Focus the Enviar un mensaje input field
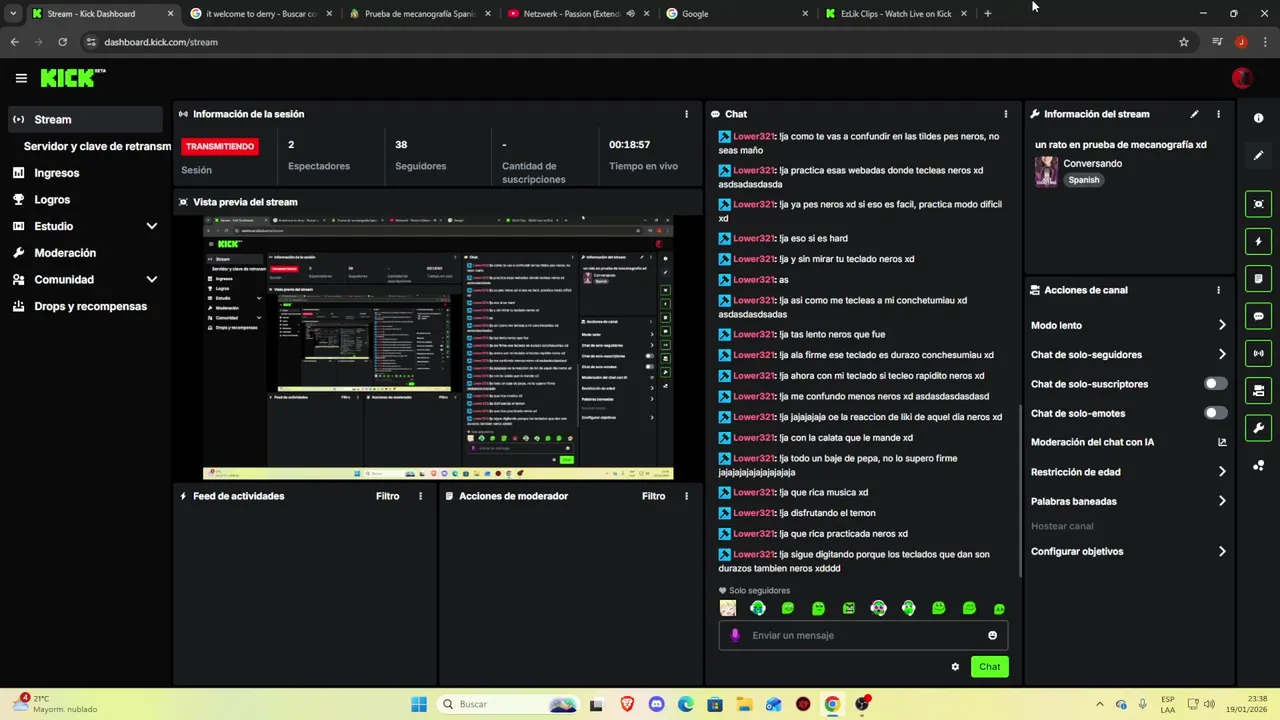The height and width of the screenshot is (720, 1280). click(x=863, y=635)
